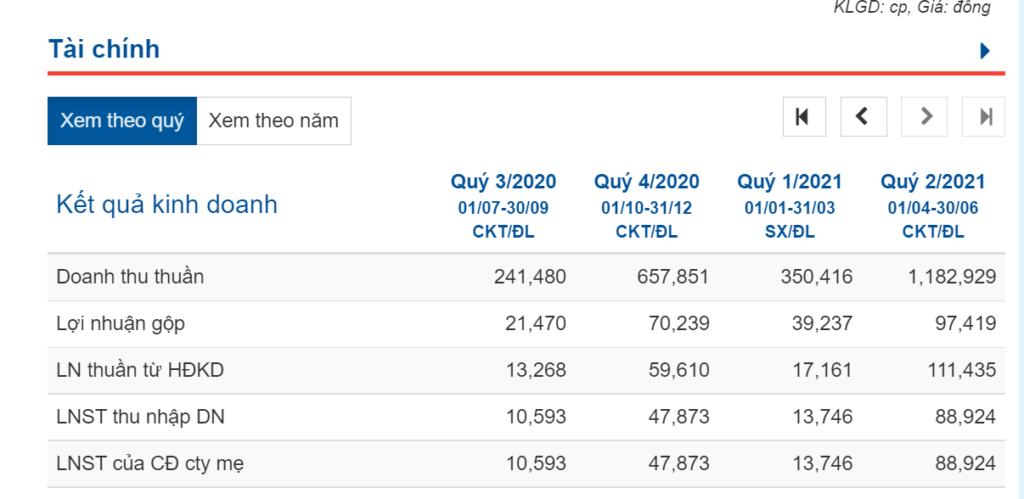Open the 'Tài chính' heading link
Viewport: 1024px width, 499px height.
pyautogui.click(x=104, y=49)
